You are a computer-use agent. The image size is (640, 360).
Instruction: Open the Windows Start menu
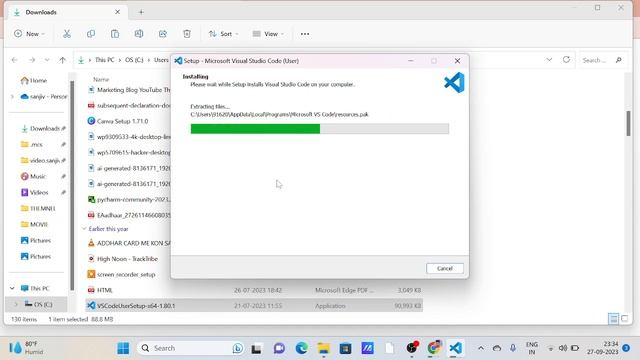tap(123, 348)
